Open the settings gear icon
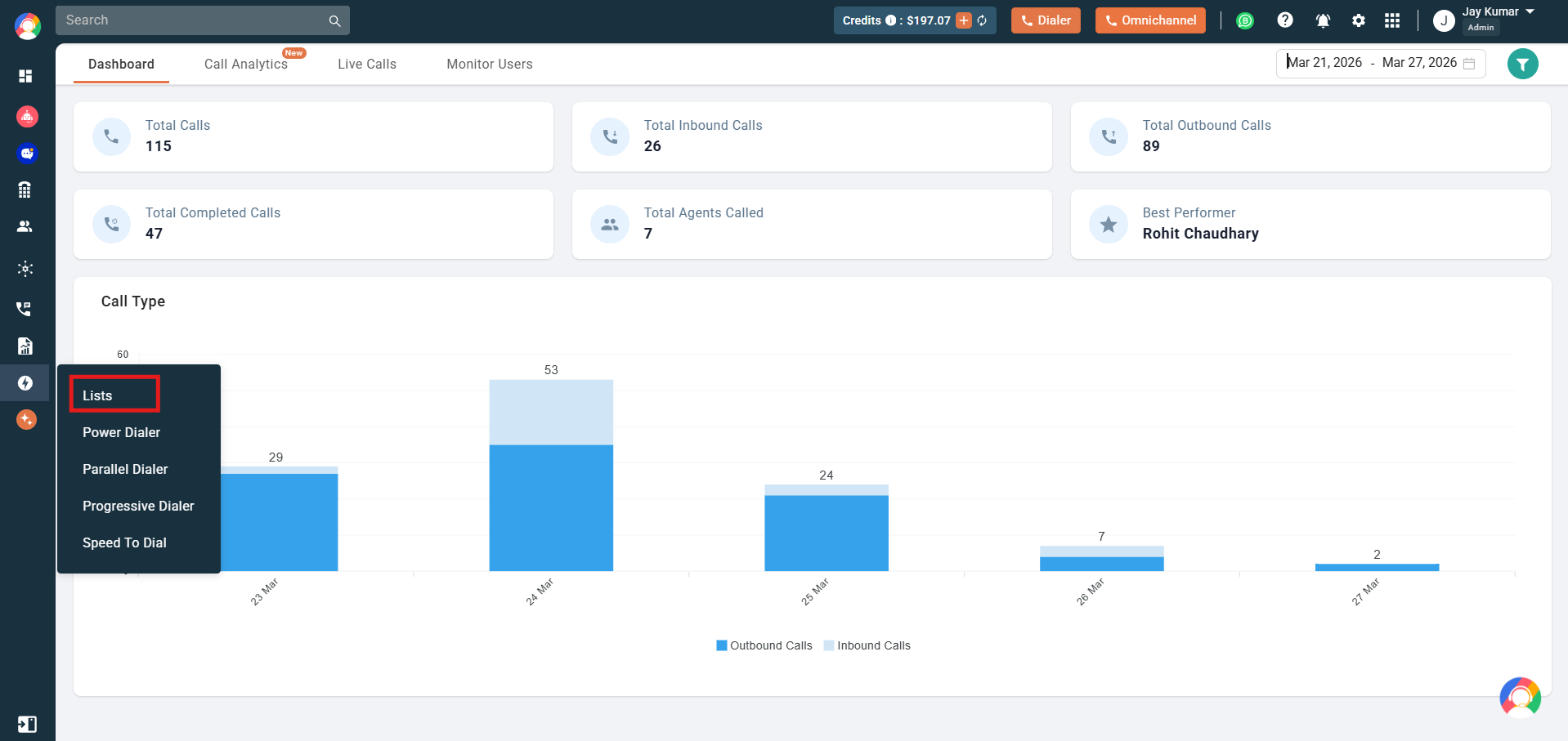1568x741 pixels. (x=1359, y=20)
